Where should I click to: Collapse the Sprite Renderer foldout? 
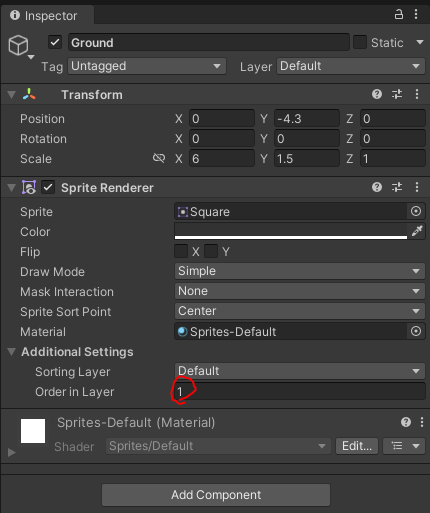[x=12, y=188]
